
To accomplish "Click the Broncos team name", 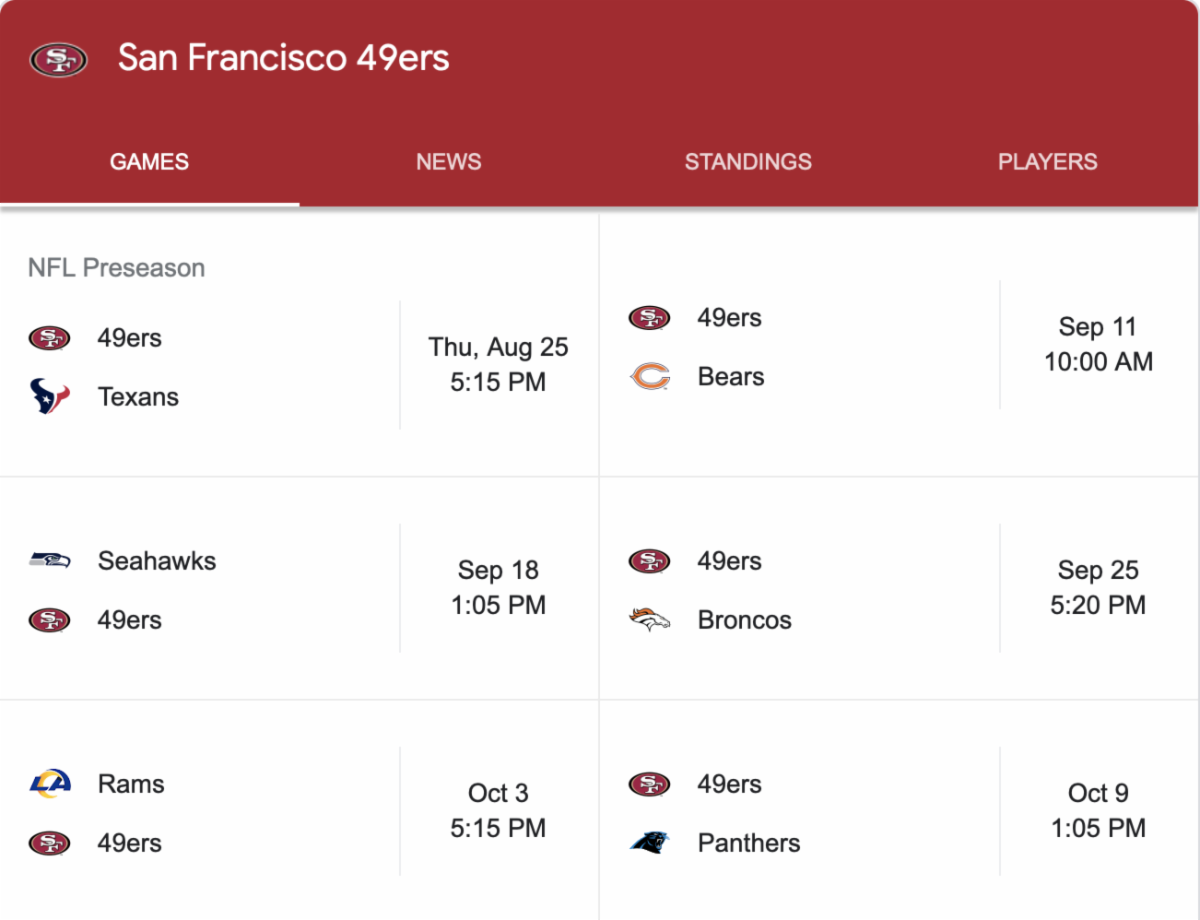I will pos(745,620).
